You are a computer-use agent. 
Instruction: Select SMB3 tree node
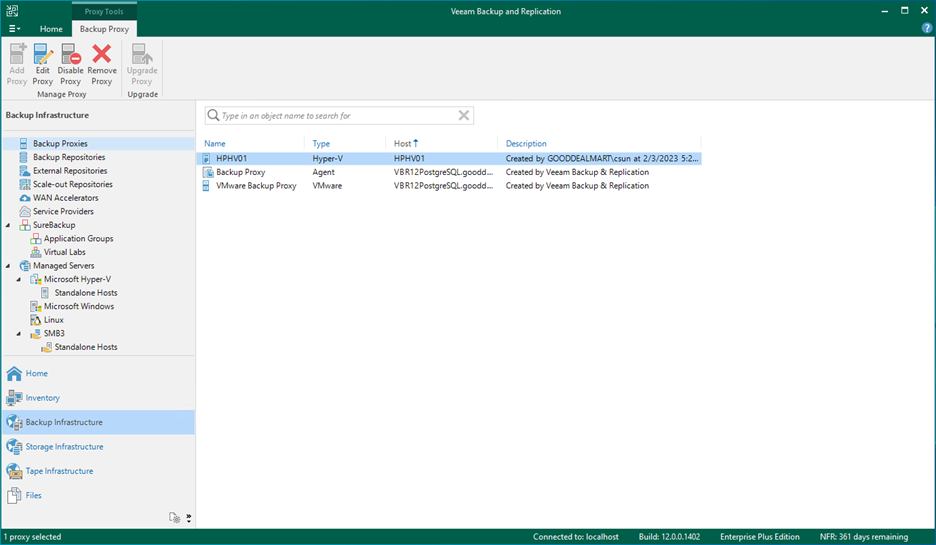[x=54, y=333]
